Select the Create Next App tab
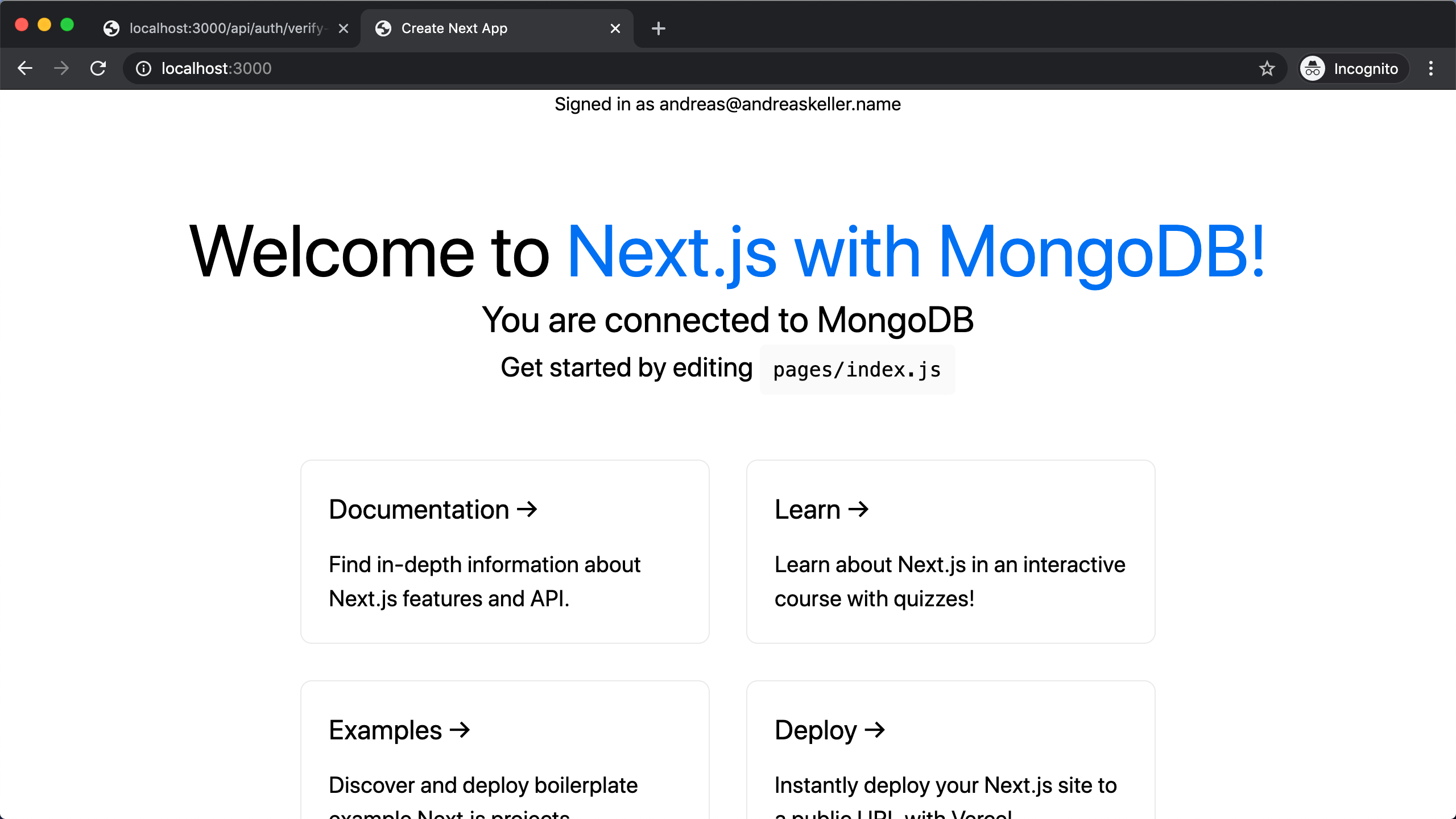The width and height of the screenshot is (1456, 819). [497, 28]
